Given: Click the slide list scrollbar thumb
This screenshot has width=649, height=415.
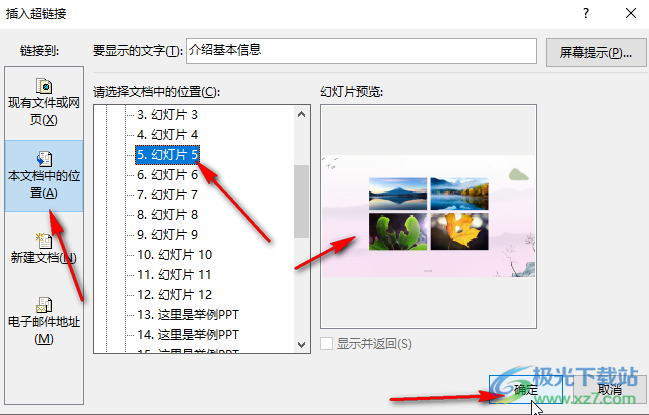Looking at the screenshot, I should (x=301, y=202).
